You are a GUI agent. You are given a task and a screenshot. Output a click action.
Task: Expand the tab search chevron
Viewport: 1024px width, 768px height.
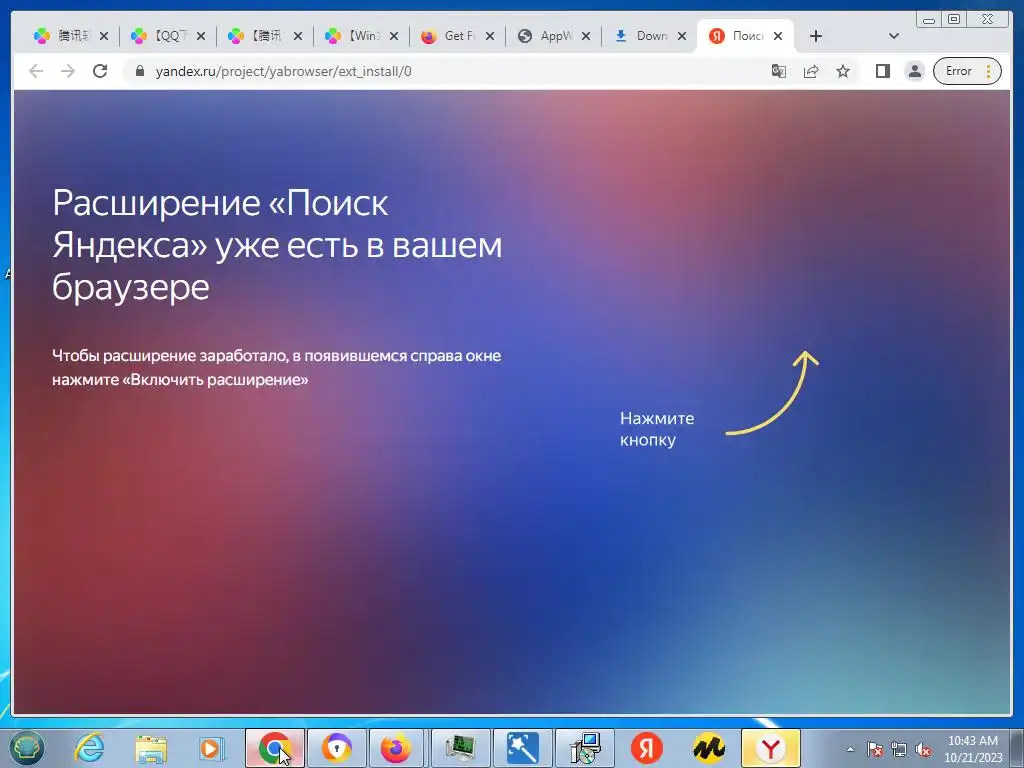(894, 36)
